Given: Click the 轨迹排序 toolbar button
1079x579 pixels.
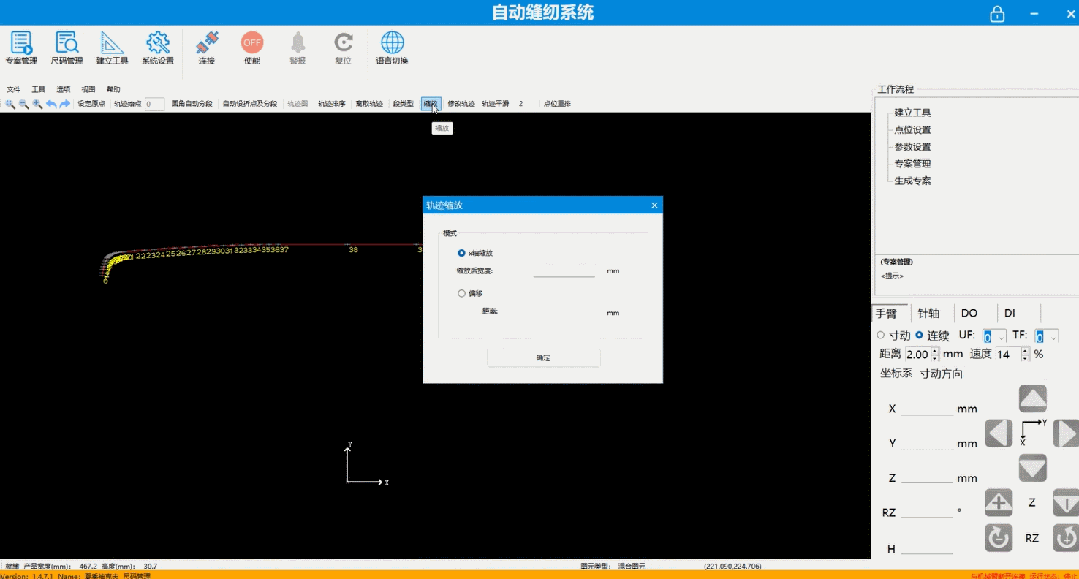Looking at the screenshot, I should tap(332, 104).
